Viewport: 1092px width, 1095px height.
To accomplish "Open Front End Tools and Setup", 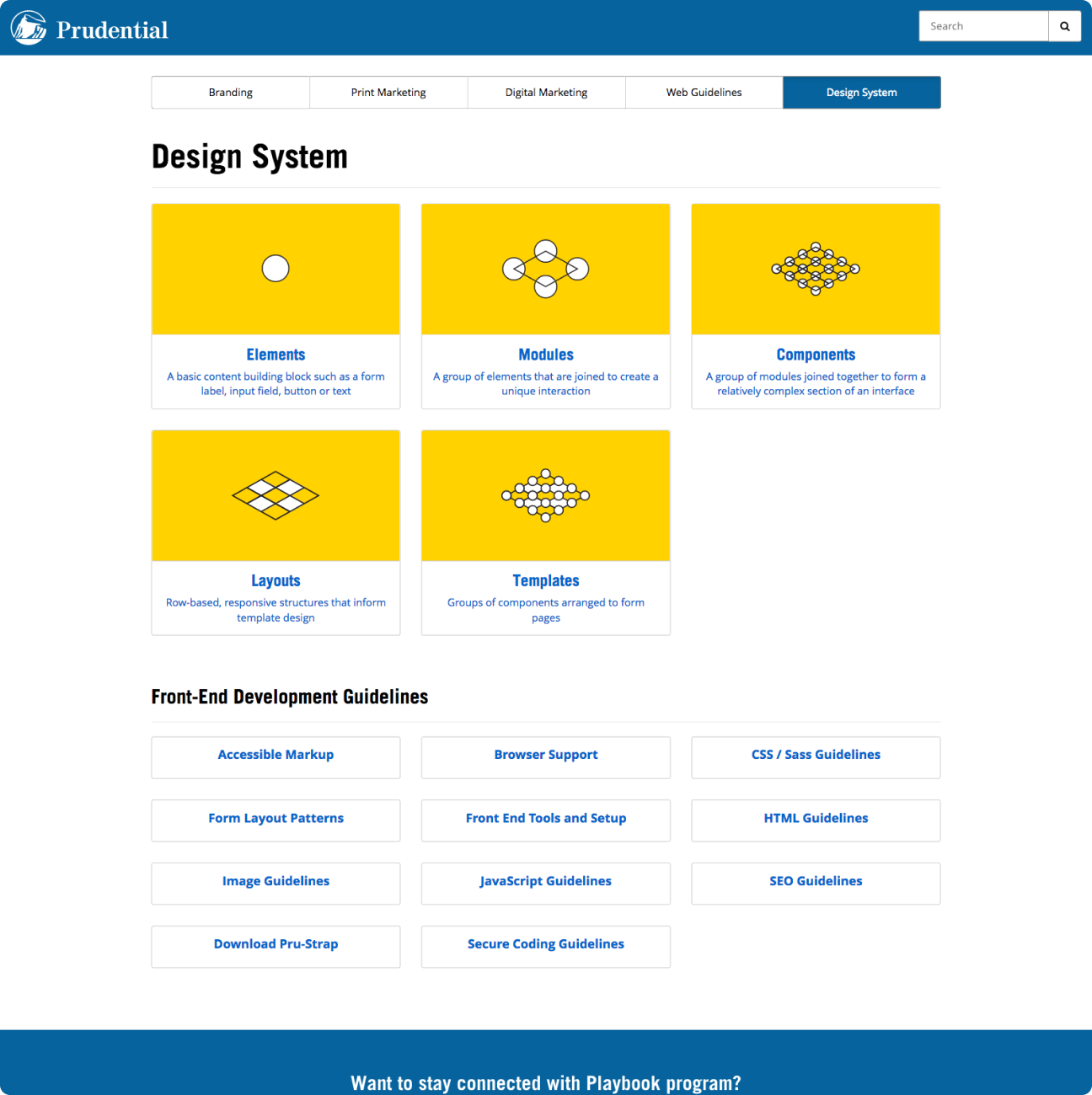I will 546,820.
